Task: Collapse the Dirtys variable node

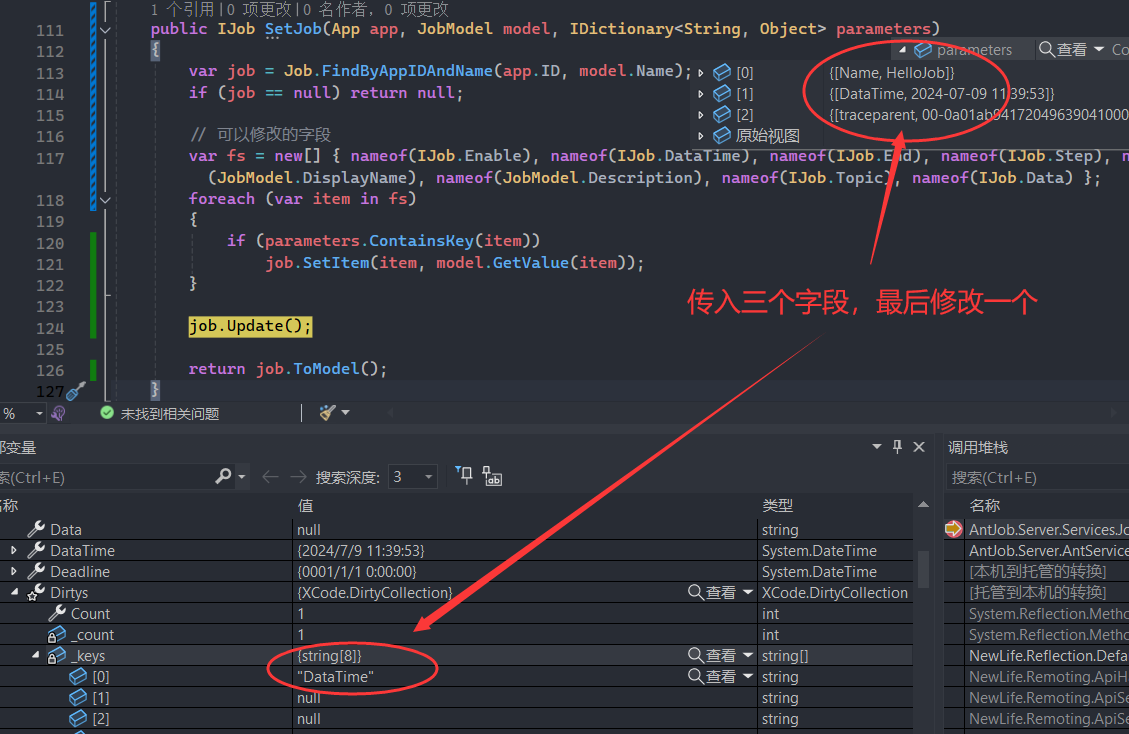Action: (x=14, y=593)
